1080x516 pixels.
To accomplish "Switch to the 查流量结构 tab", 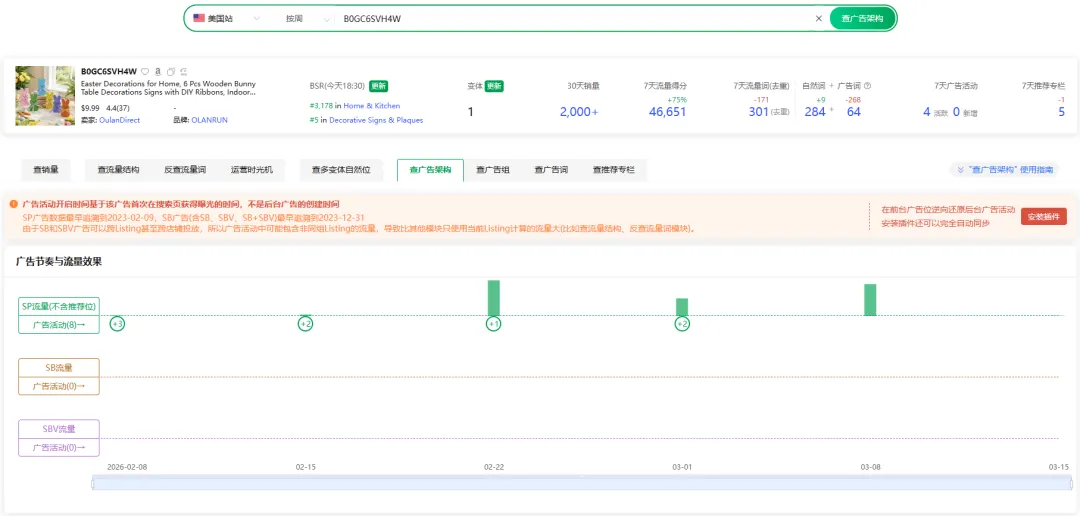I will (x=118, y=170).
